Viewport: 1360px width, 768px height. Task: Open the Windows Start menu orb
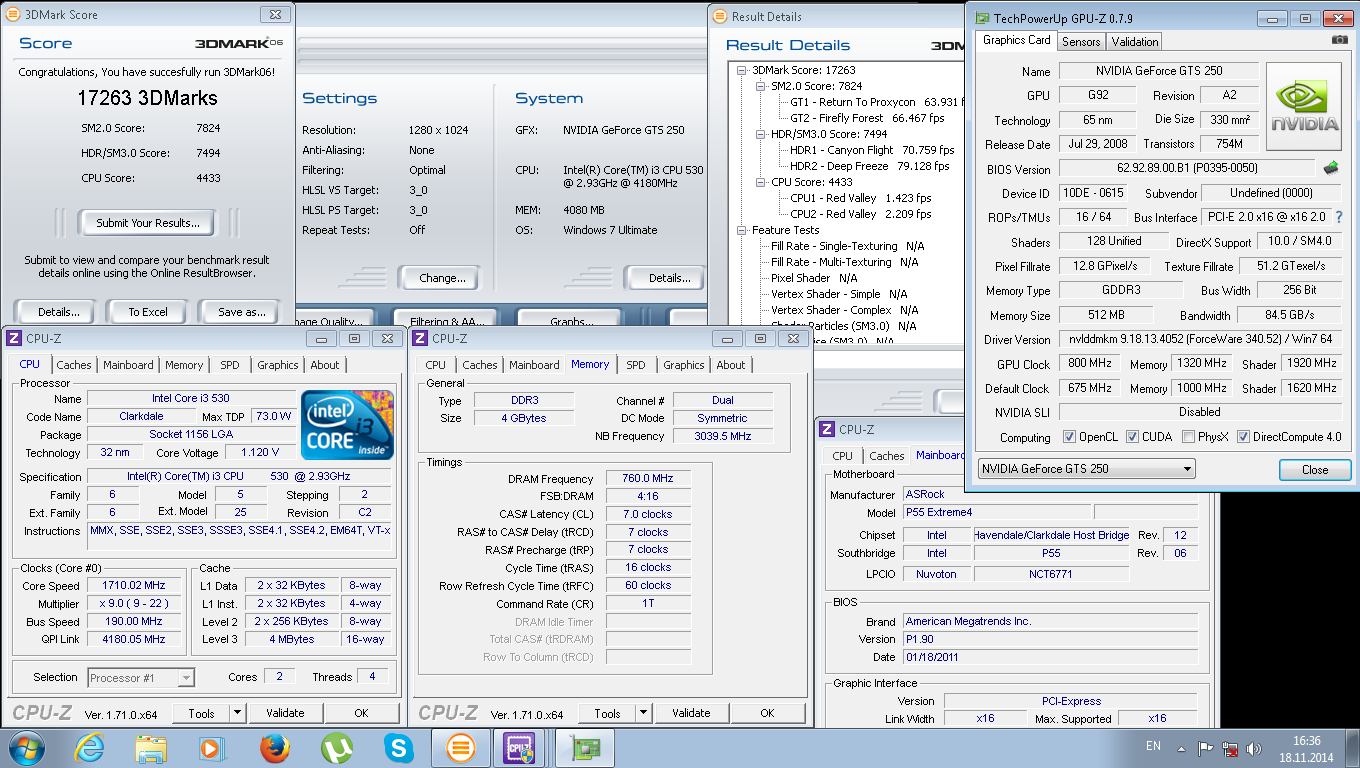(25, 748)
